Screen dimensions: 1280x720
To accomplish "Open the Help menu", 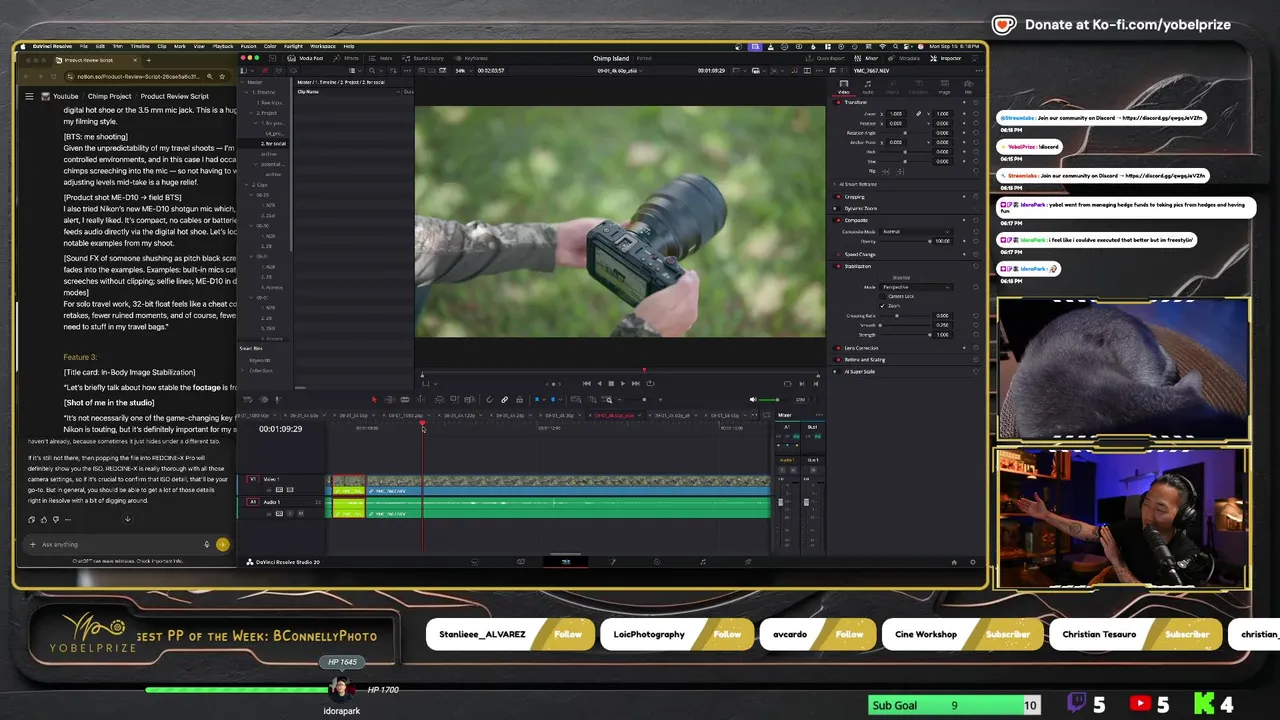I will (x=349, y=46).
